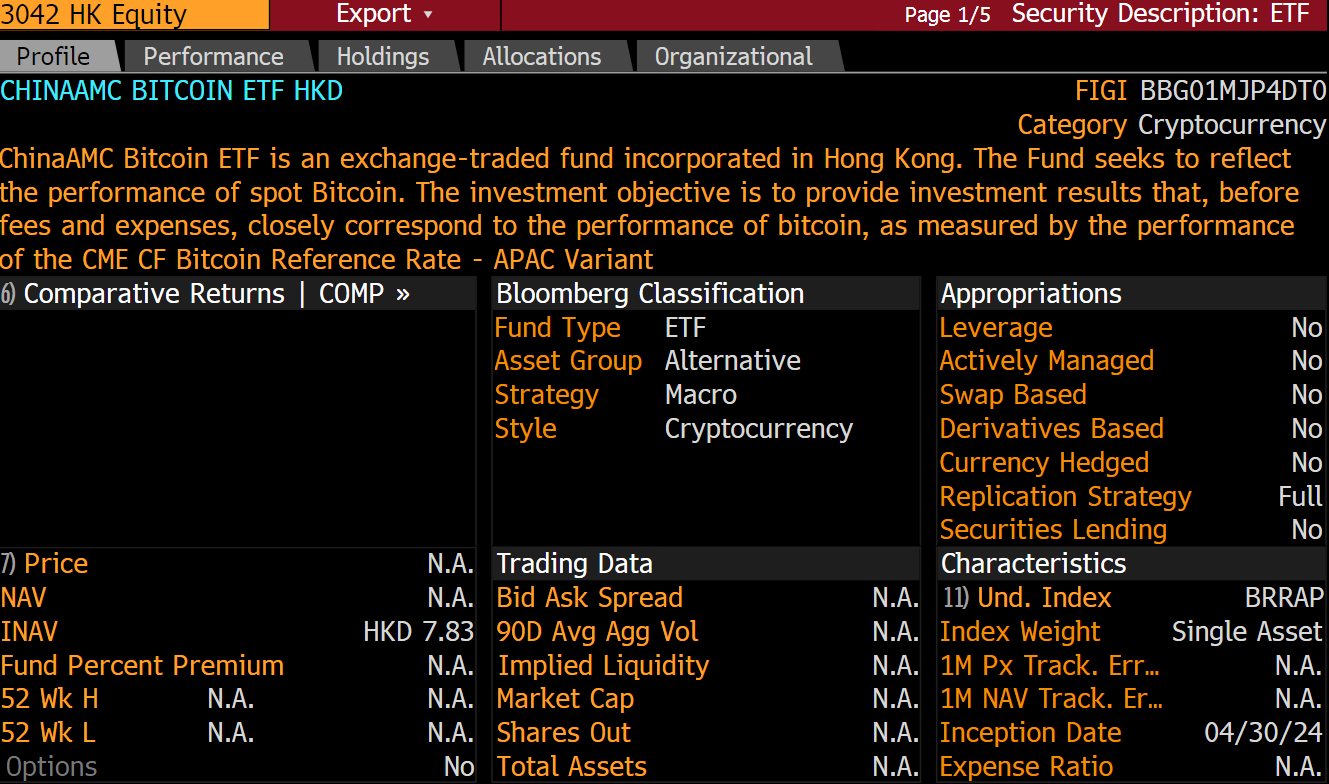This screenshot has width=1329, height=784.
Task: Click the Security Description: ETF header
Action: [1160, 14]
